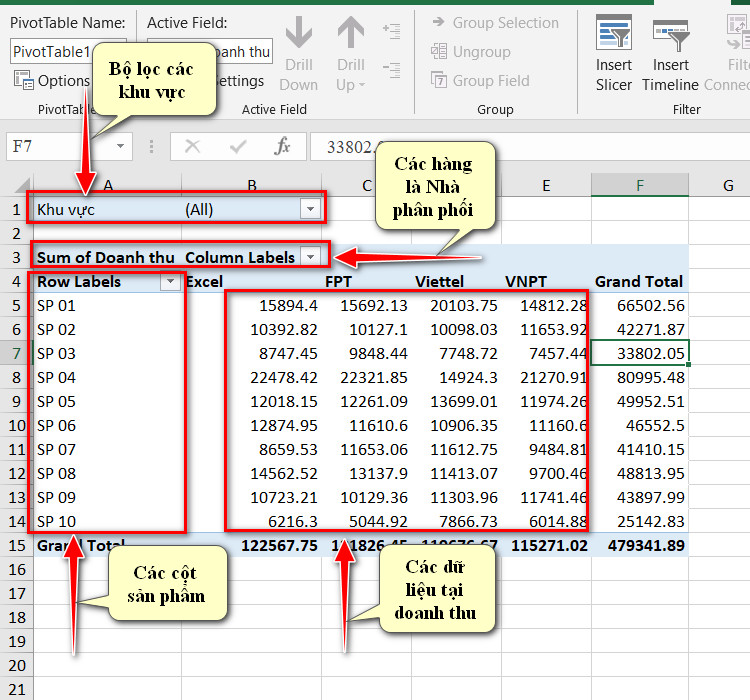This screenshot has height=700, width=750.
Task: Select row 20 header
Action: point(17,665)
